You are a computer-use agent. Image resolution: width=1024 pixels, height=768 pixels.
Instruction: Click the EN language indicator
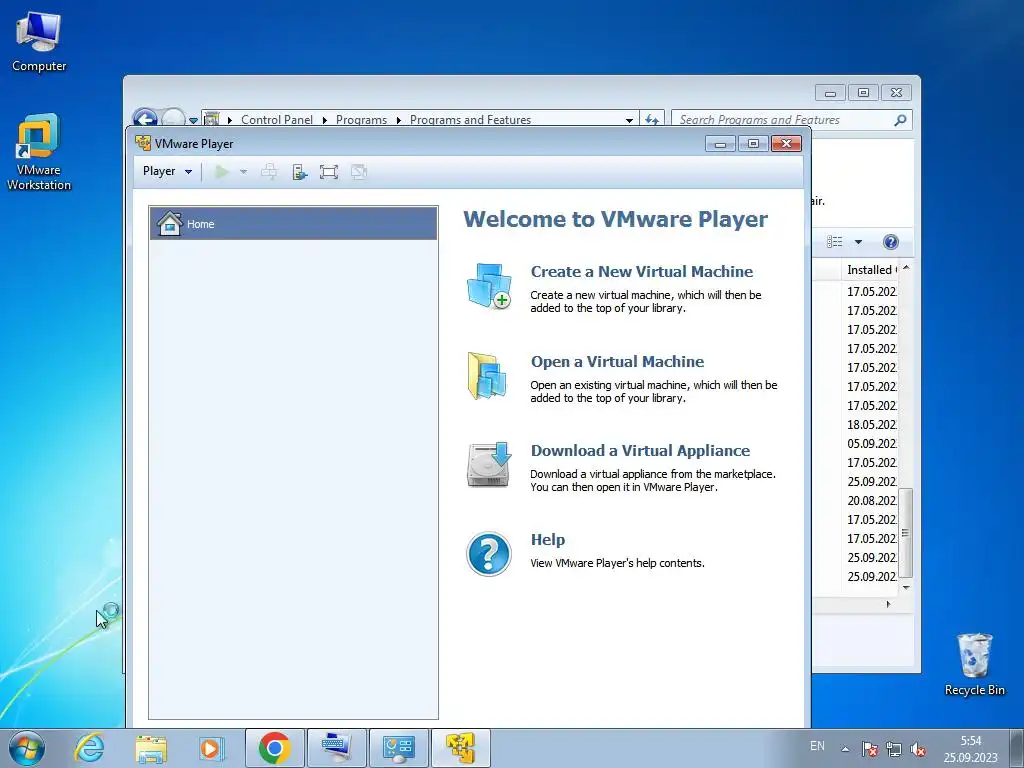click(817, 746)
